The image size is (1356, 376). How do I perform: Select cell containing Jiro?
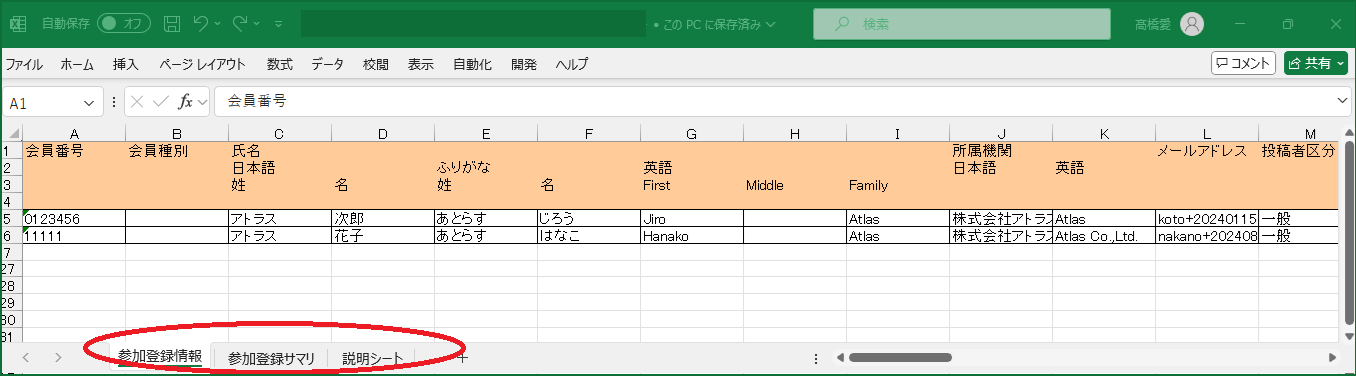[x=692, y=219]
